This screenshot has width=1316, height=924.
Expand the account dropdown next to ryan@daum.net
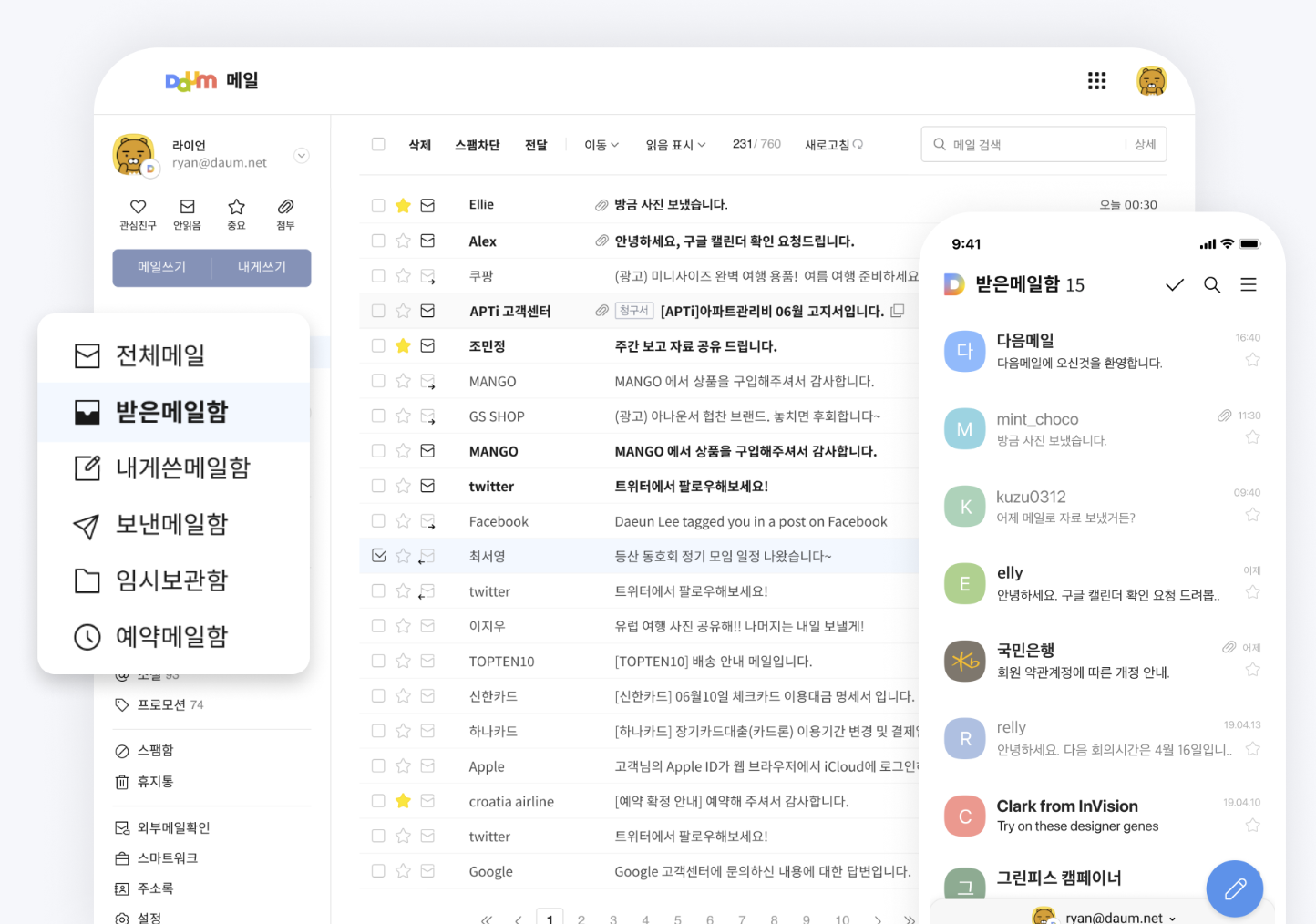click(302, 156)
